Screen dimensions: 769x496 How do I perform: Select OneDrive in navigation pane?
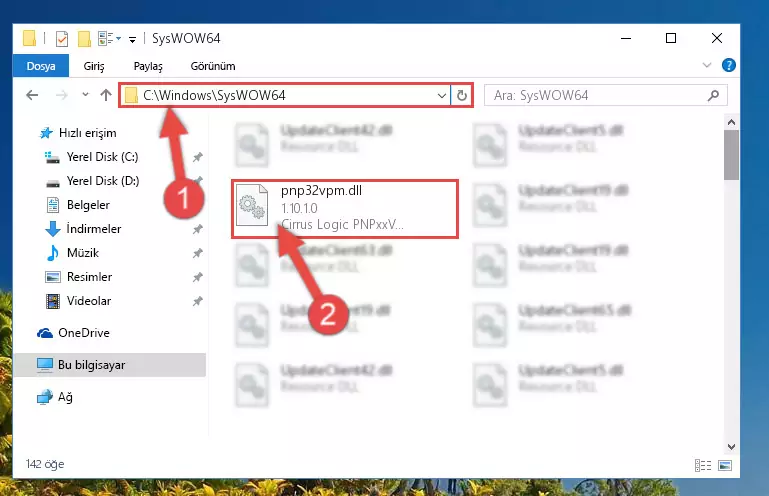(73, 333)
